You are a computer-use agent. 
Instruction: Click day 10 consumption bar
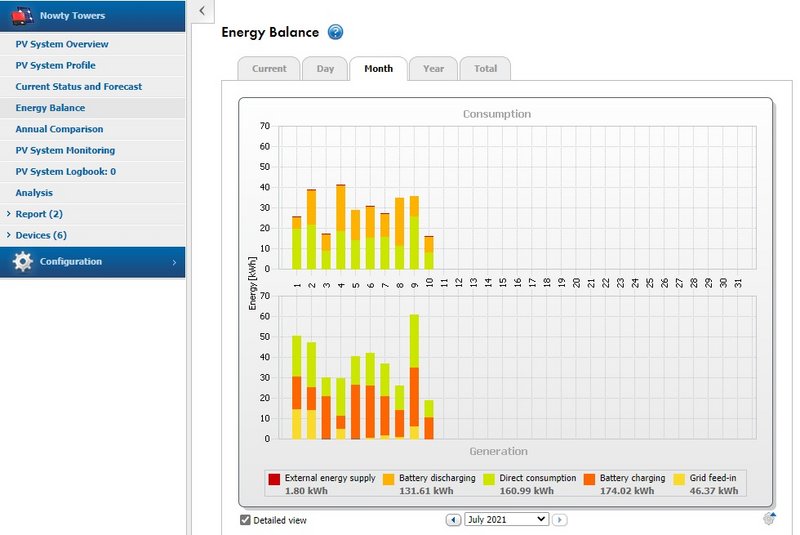point(429,252)
